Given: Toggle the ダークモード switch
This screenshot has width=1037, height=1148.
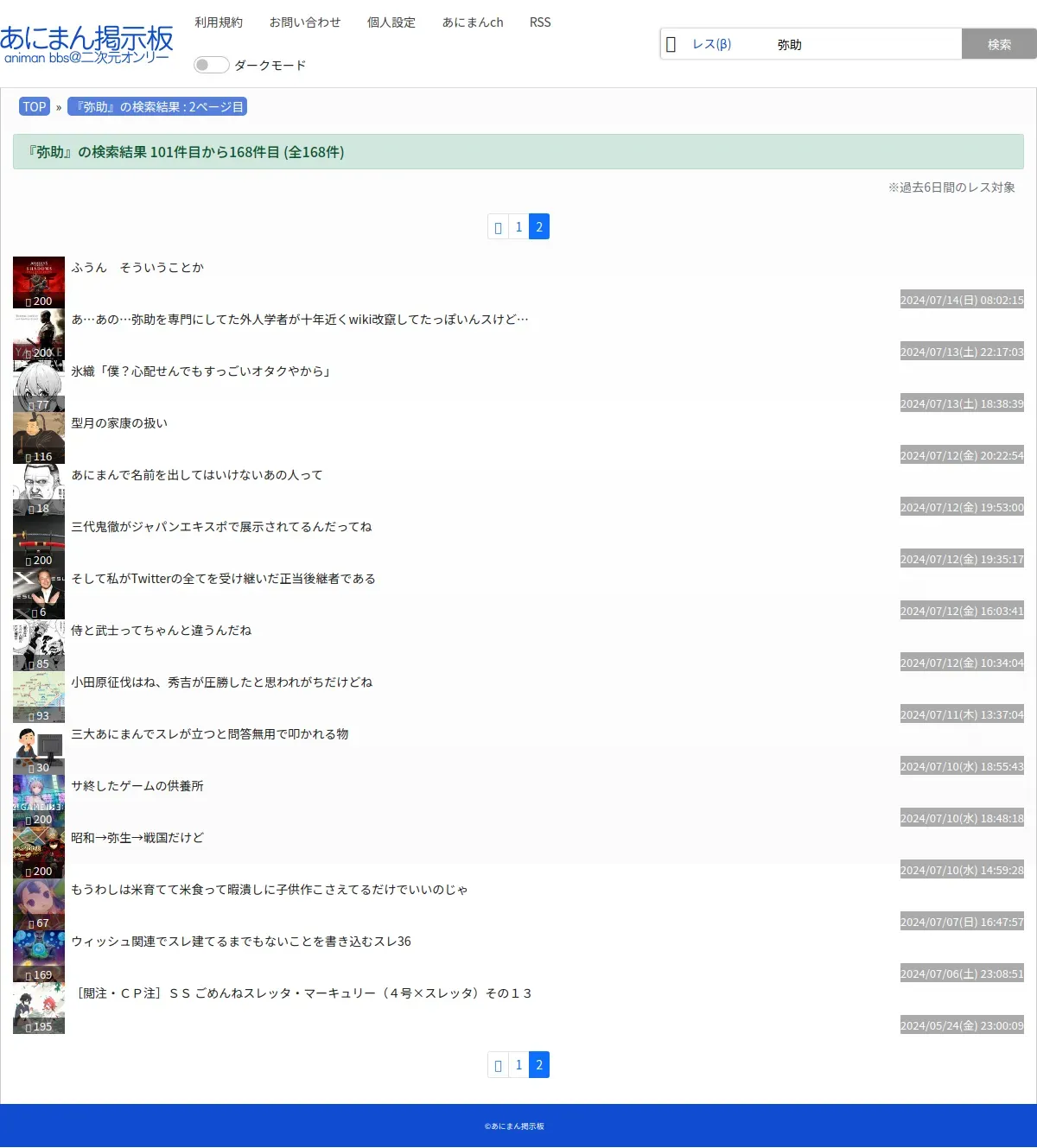Looking at the screenshot, I should pos(211,65).
